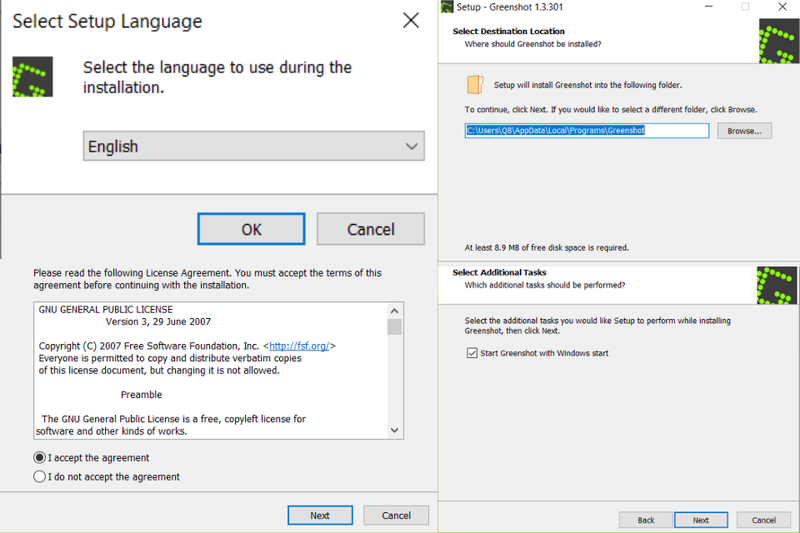Click Greenshot logo on Destination Location page
800x533 pixels.
pyautogui.click(x=779, y=41)
